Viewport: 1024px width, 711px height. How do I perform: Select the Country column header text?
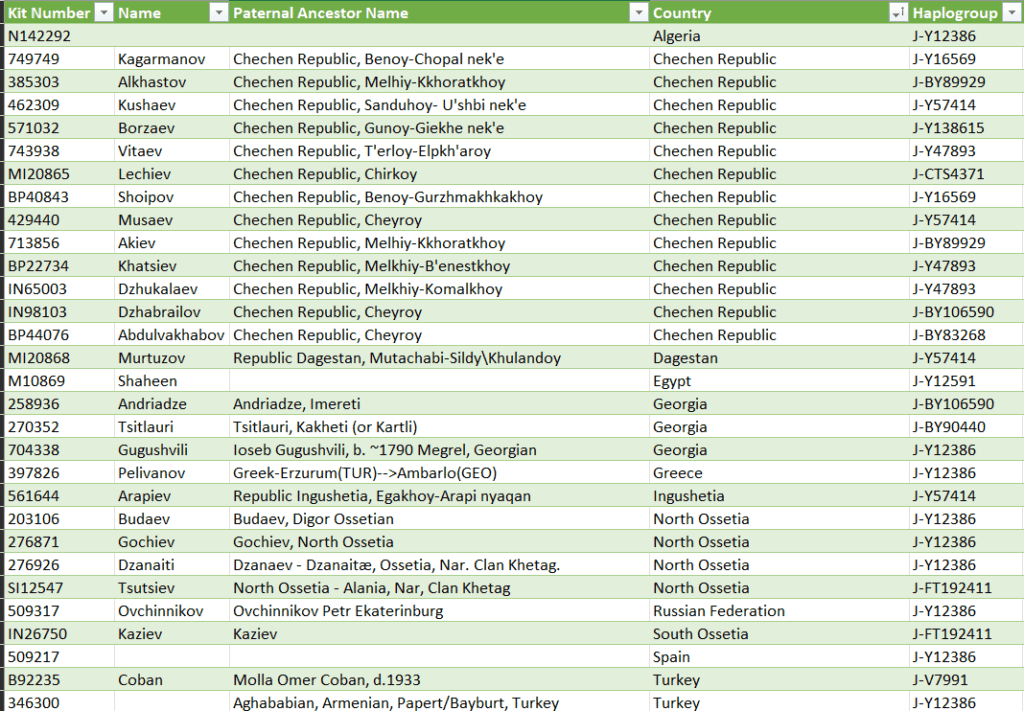click(682, 13)
